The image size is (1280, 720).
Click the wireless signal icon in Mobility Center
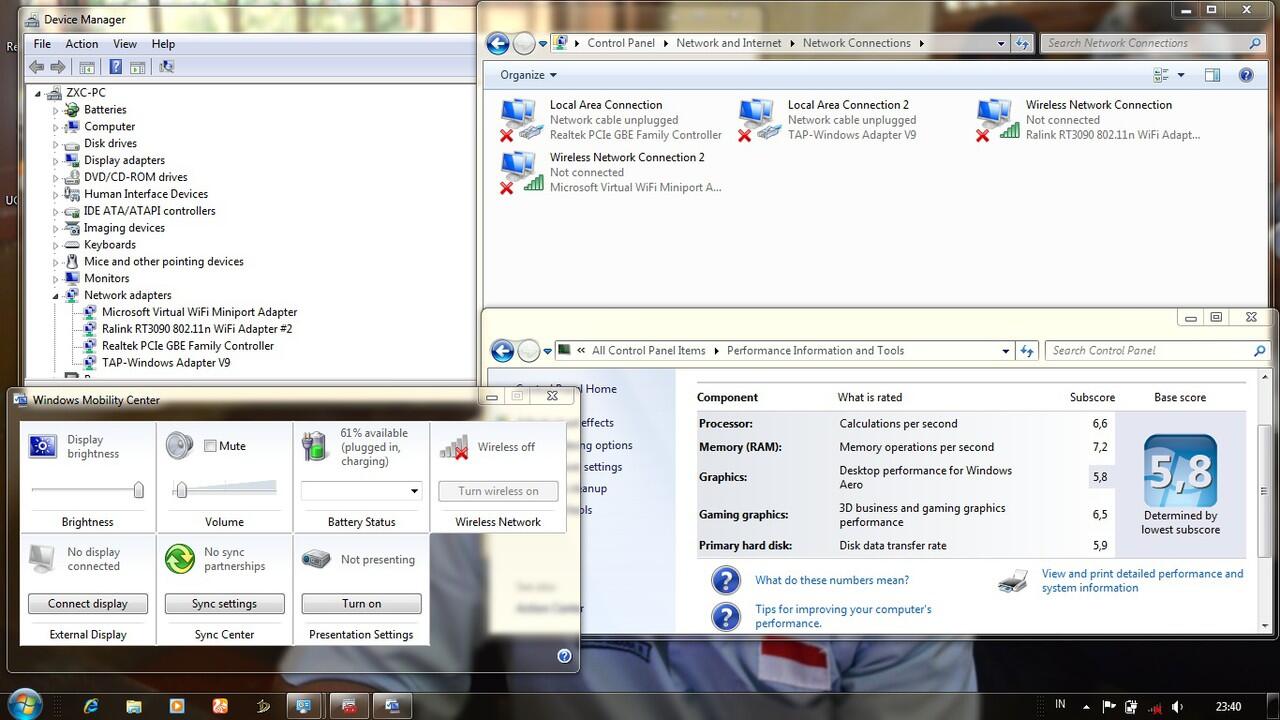coord(454,447)
